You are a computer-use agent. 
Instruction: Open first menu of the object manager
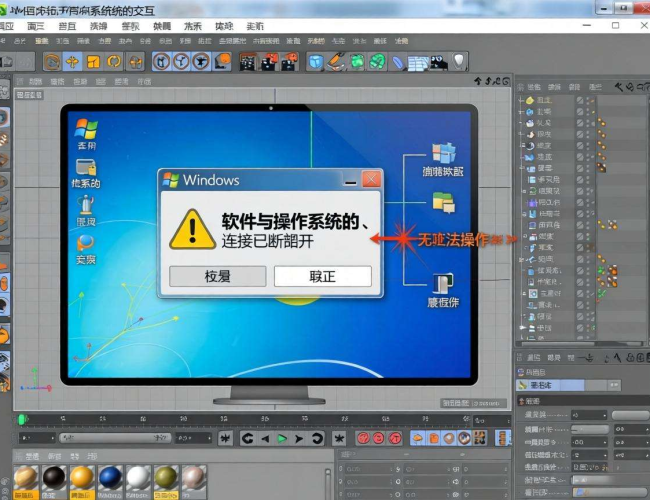(x=534, y=87)
